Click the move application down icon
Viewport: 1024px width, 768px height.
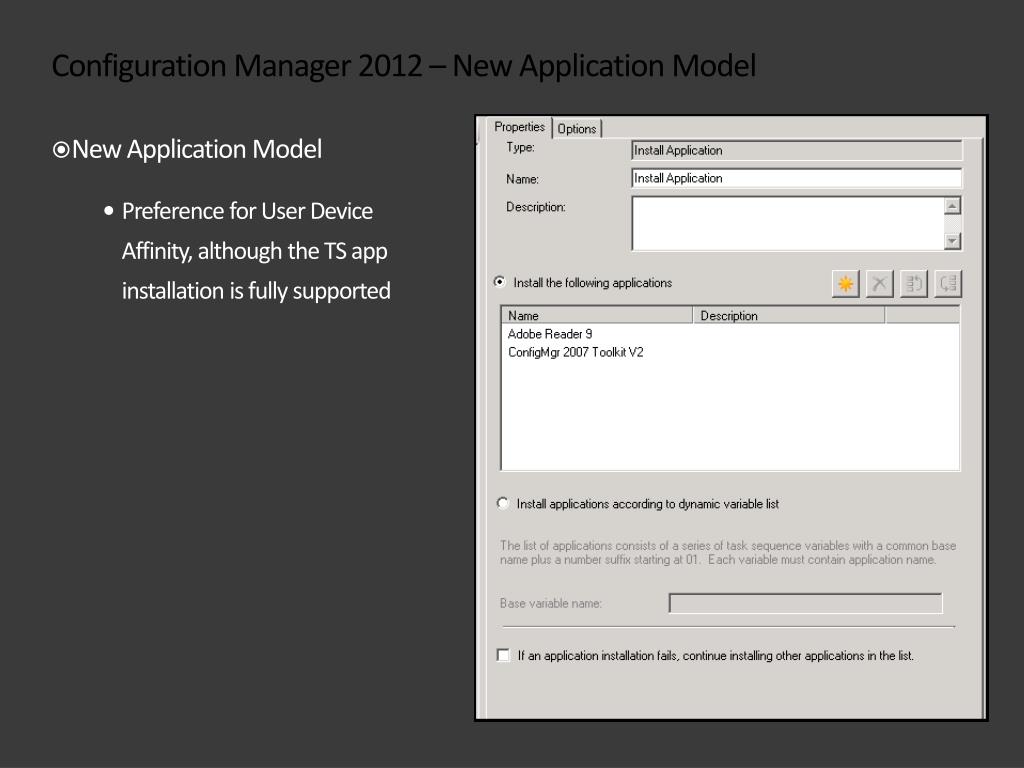click(x=948, y=283)
